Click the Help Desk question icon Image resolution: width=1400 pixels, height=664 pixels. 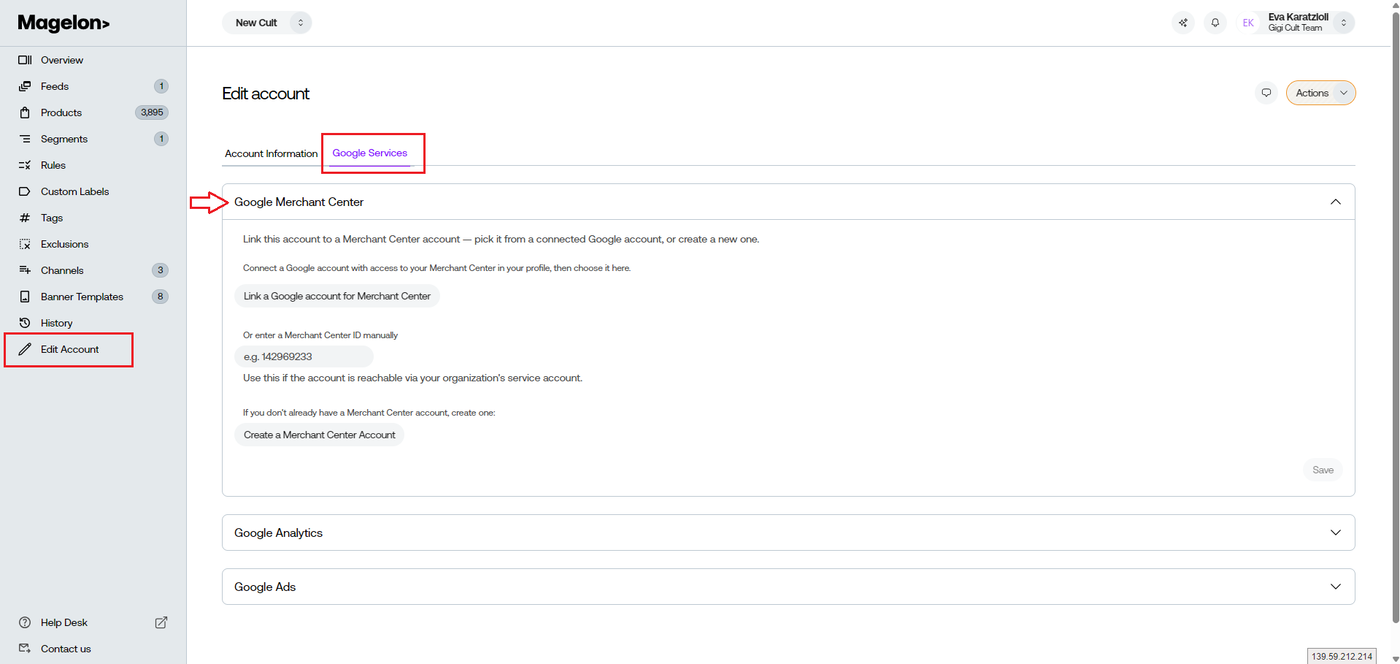25,622
